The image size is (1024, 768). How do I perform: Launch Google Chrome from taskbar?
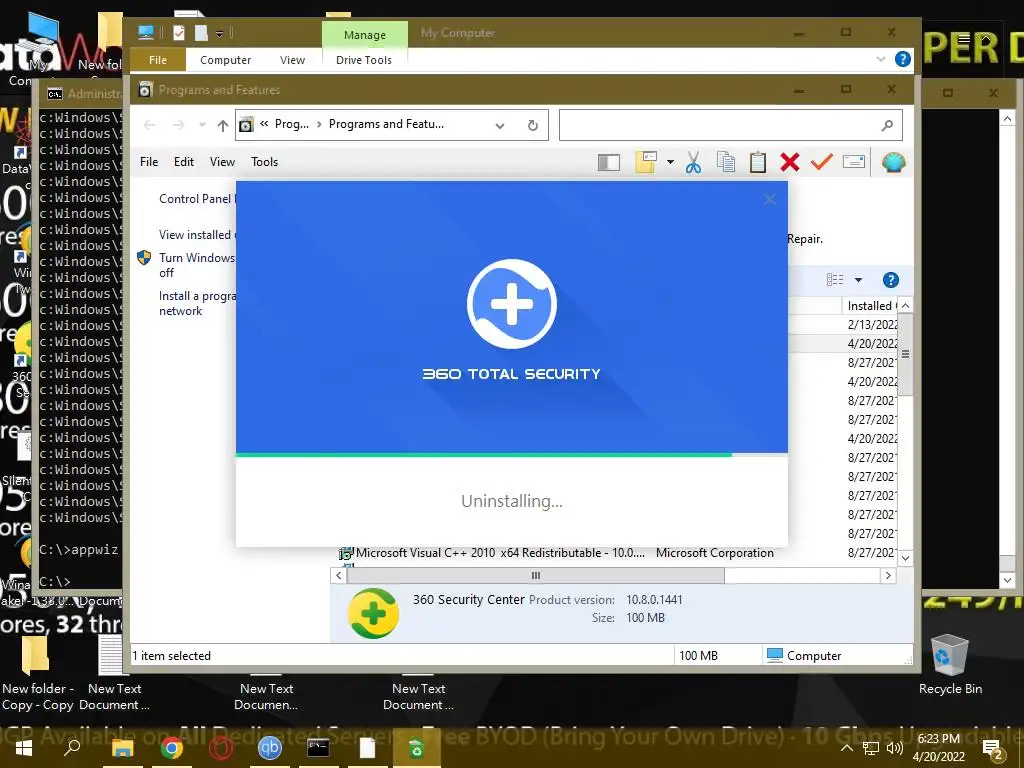[172, 748]
